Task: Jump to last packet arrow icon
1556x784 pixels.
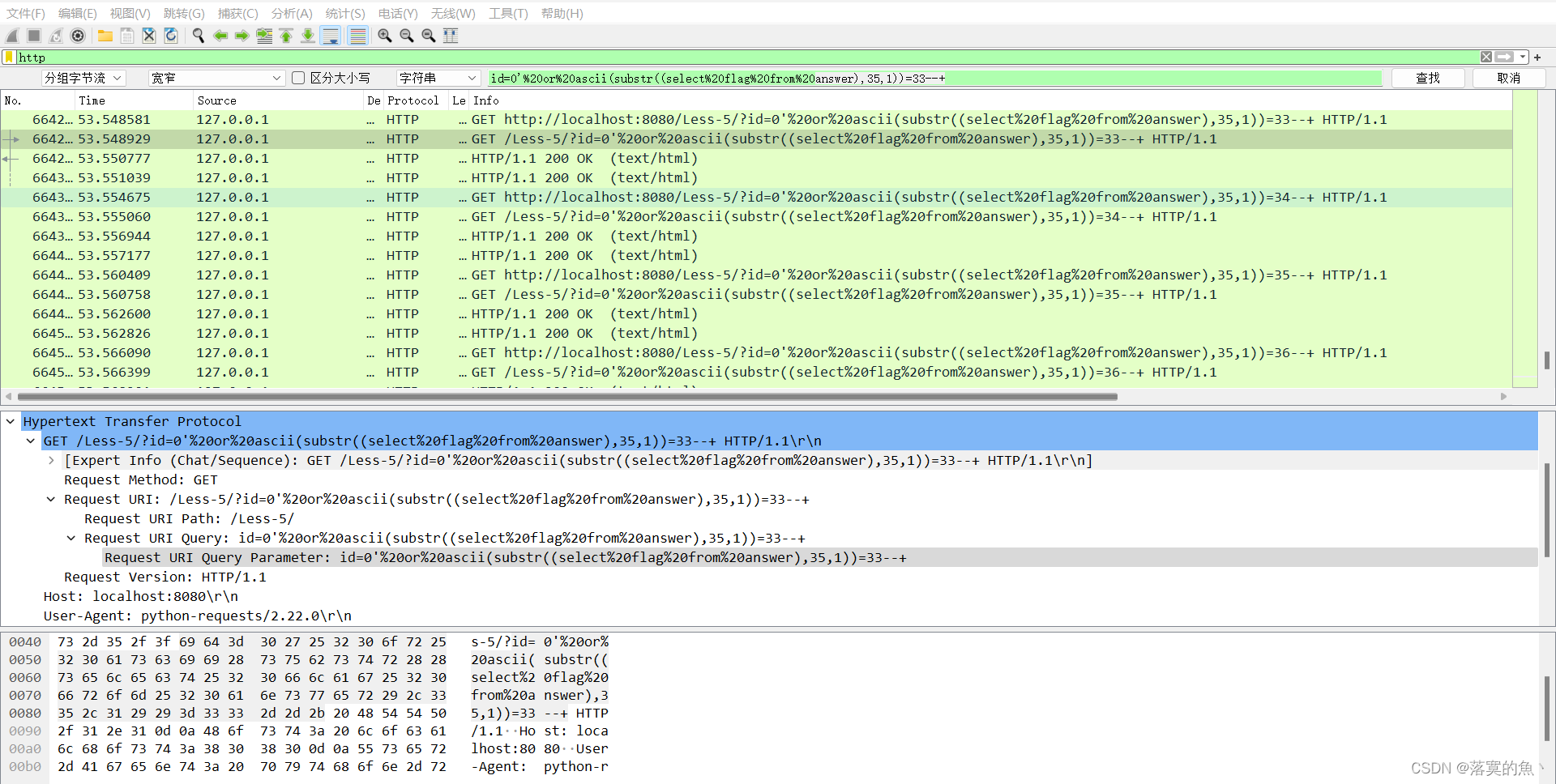Action: click(x=308, y=36)
